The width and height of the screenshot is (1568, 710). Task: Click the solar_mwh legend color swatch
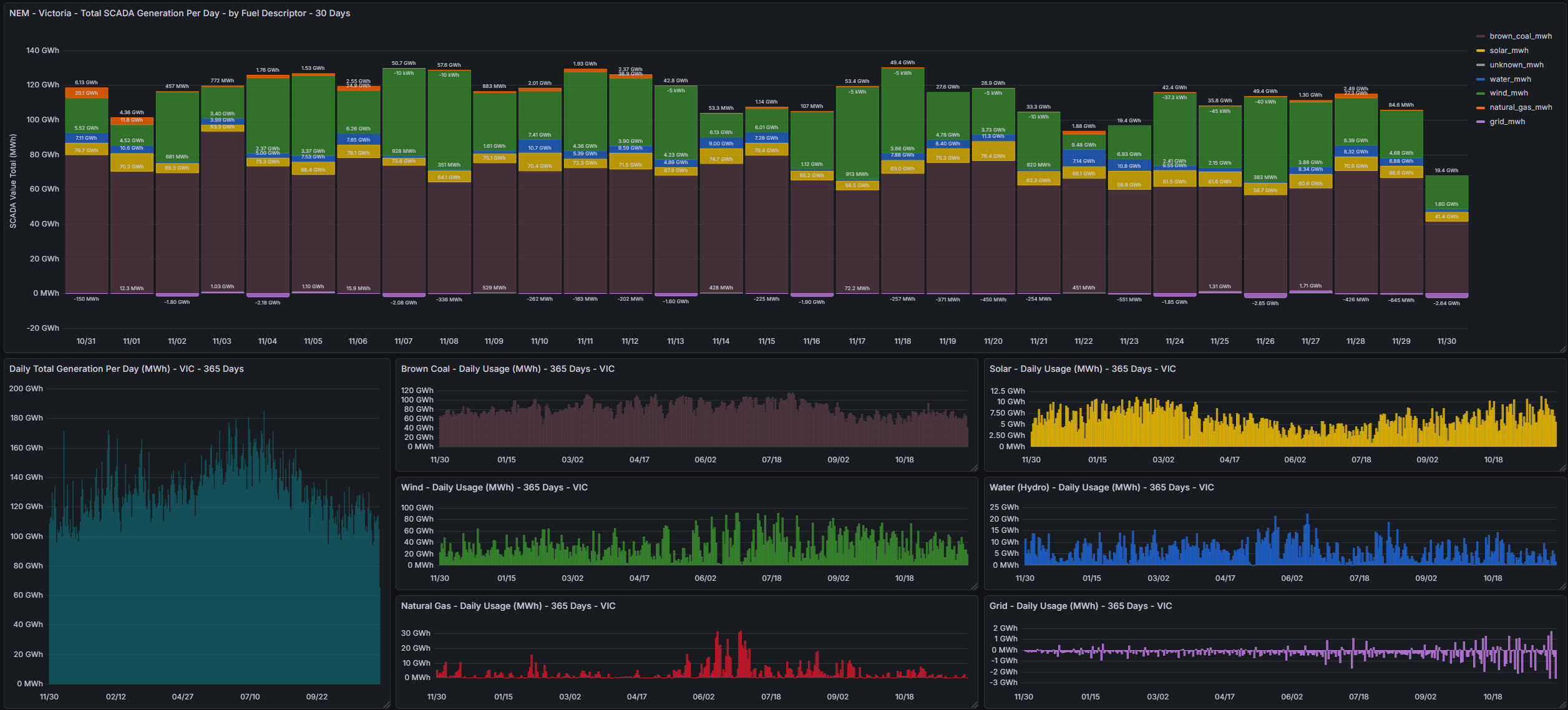click(1481, 51)
